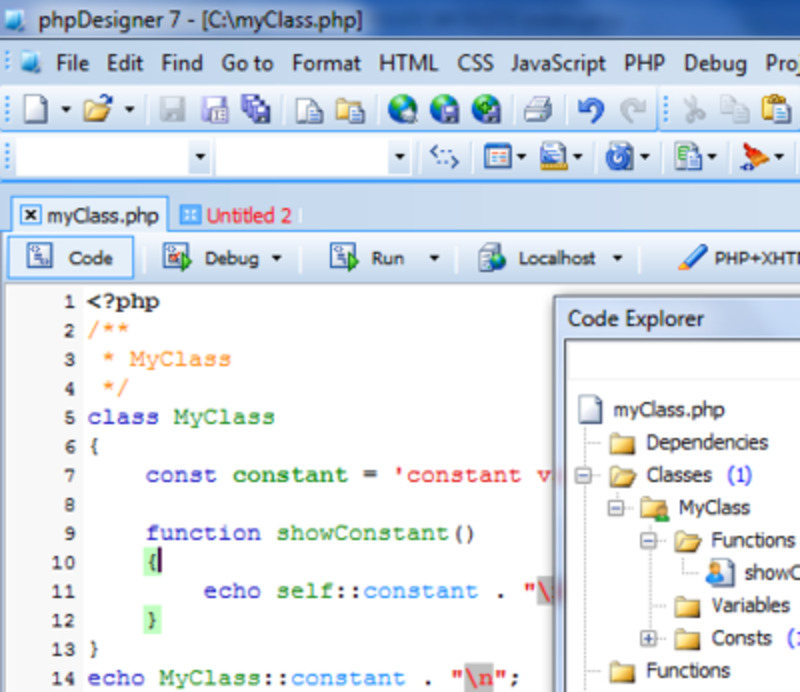Open the File menu
The width and height of the screenshot is (800, 692).
click(x=72, y=63)
